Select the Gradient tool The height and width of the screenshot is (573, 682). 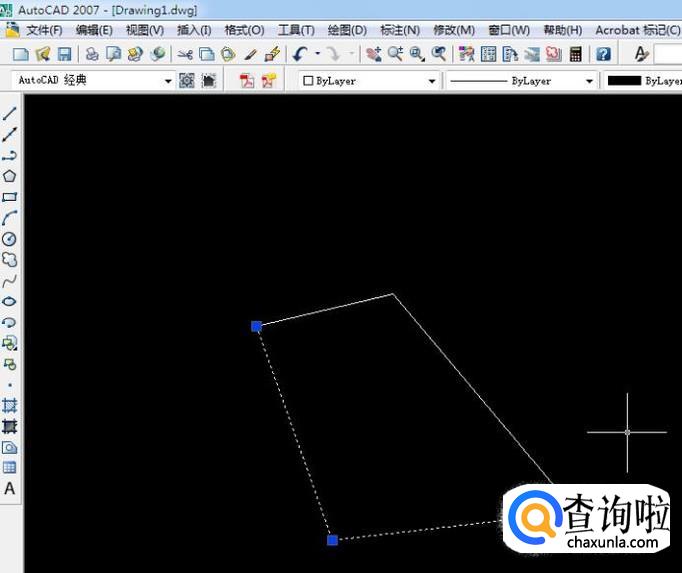click(10, 426)
